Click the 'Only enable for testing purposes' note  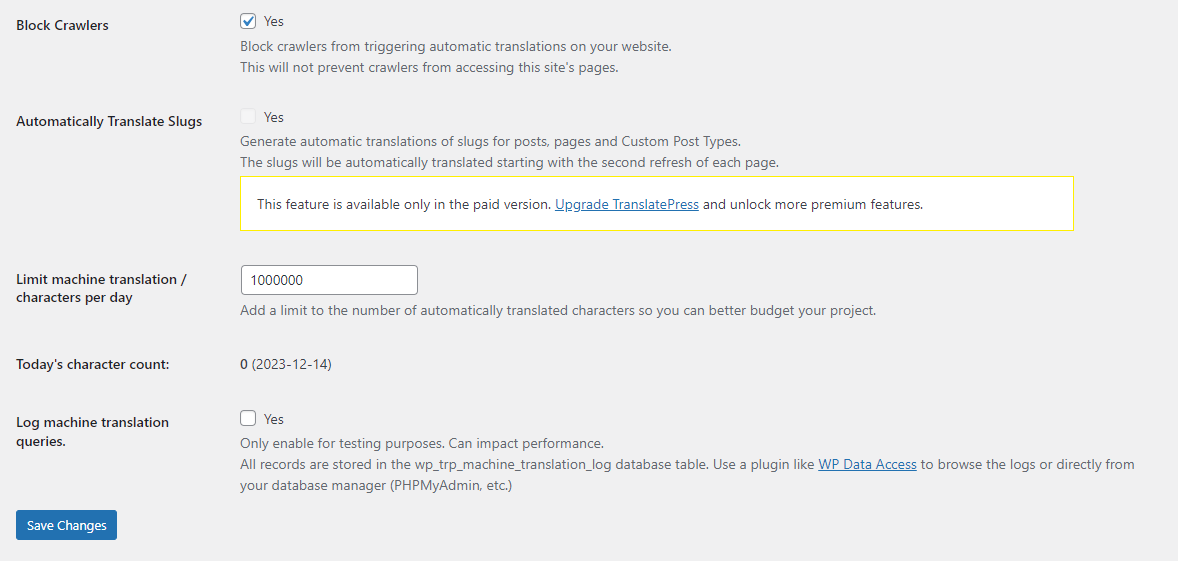tap(422, 443)
